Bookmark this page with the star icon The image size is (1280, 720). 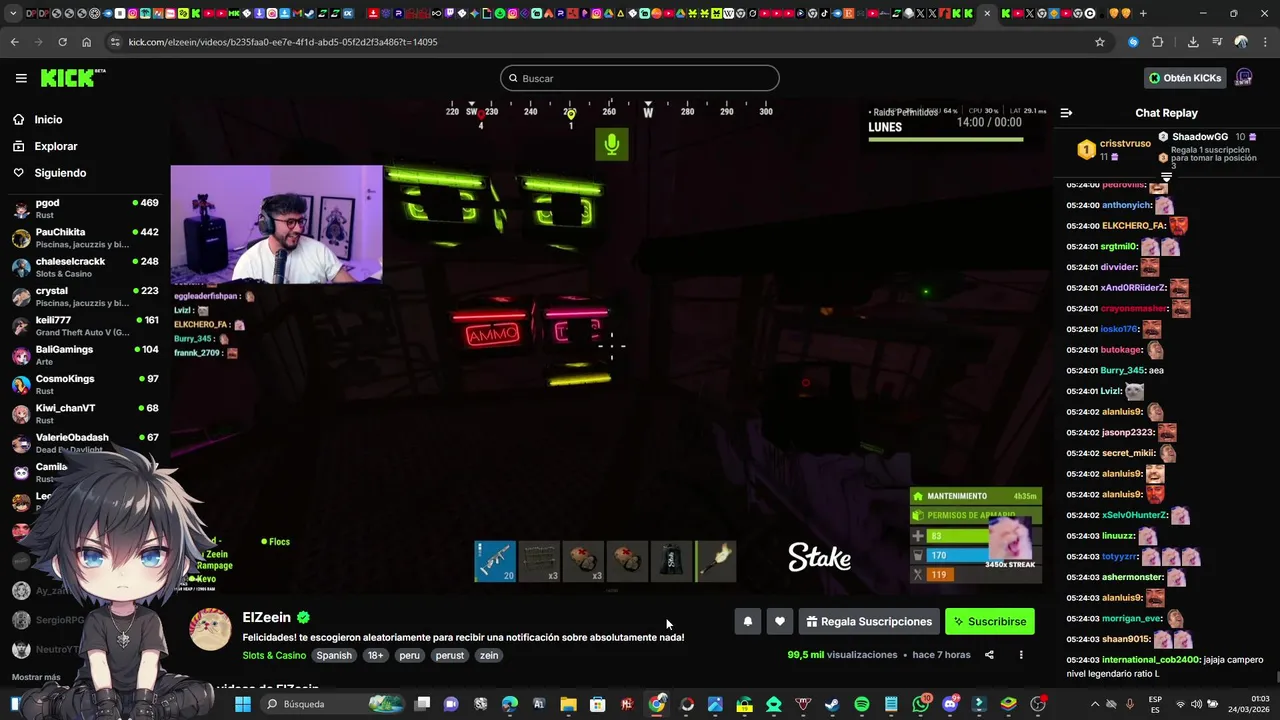[1100, 42]
